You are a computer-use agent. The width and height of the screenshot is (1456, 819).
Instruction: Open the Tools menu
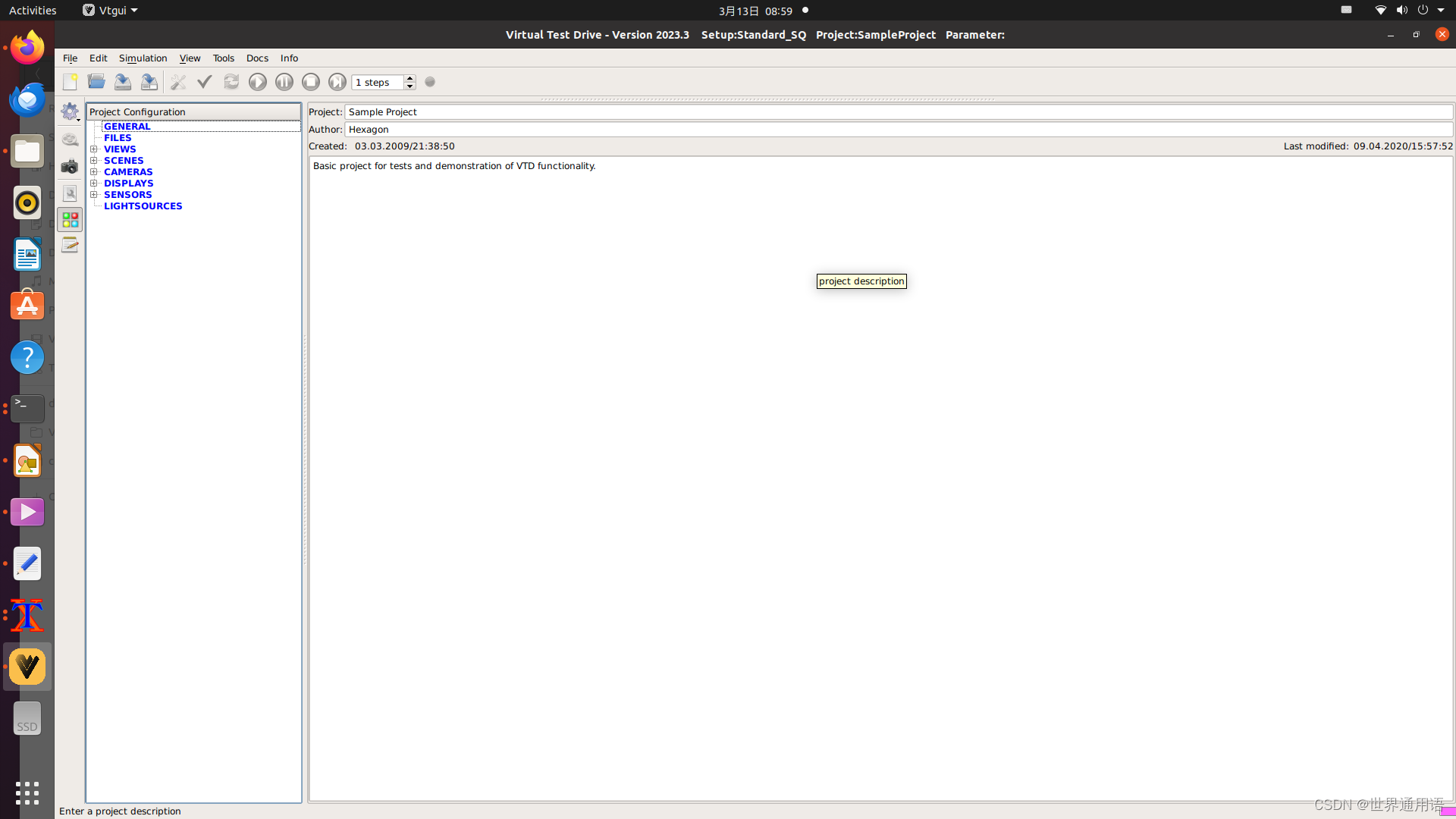tap(223, 58)
